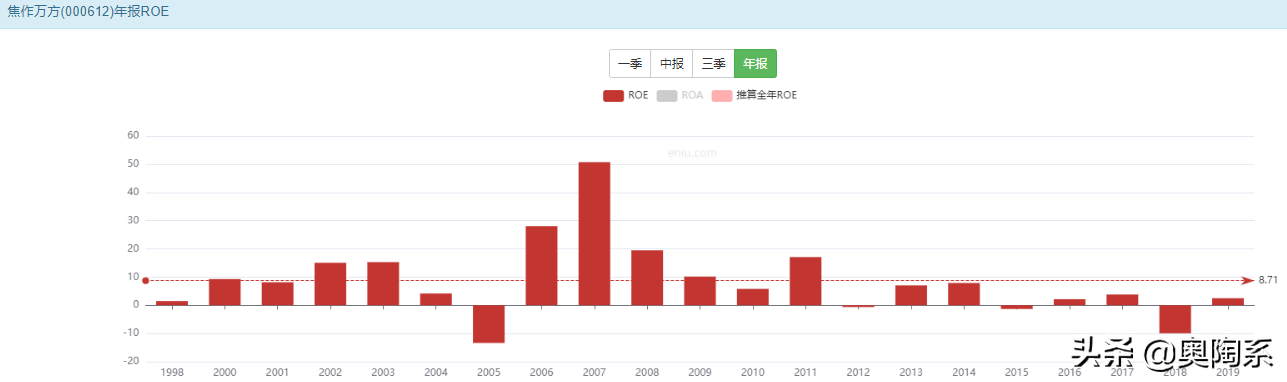The image size is (1287, 382).
Task: Click the 2006 ROE bar
Action: coord(541,265)
